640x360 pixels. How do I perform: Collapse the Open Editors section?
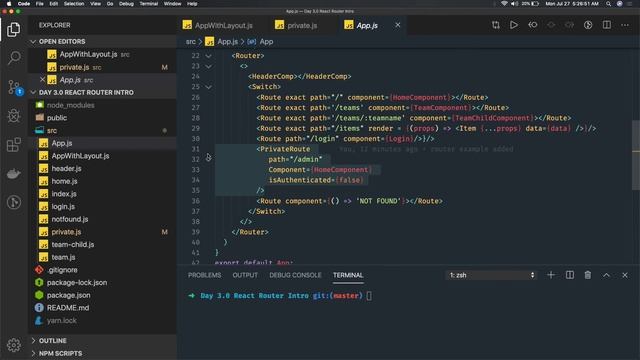click(33, 42)
